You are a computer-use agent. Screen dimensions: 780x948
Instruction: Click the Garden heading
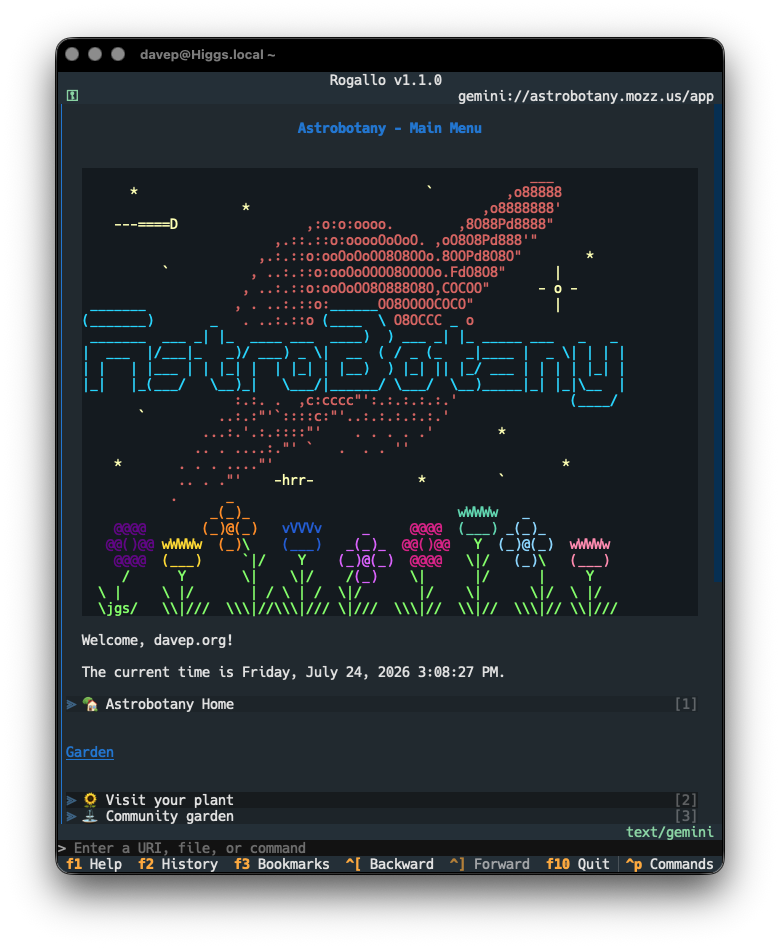(x=89, y=752)
